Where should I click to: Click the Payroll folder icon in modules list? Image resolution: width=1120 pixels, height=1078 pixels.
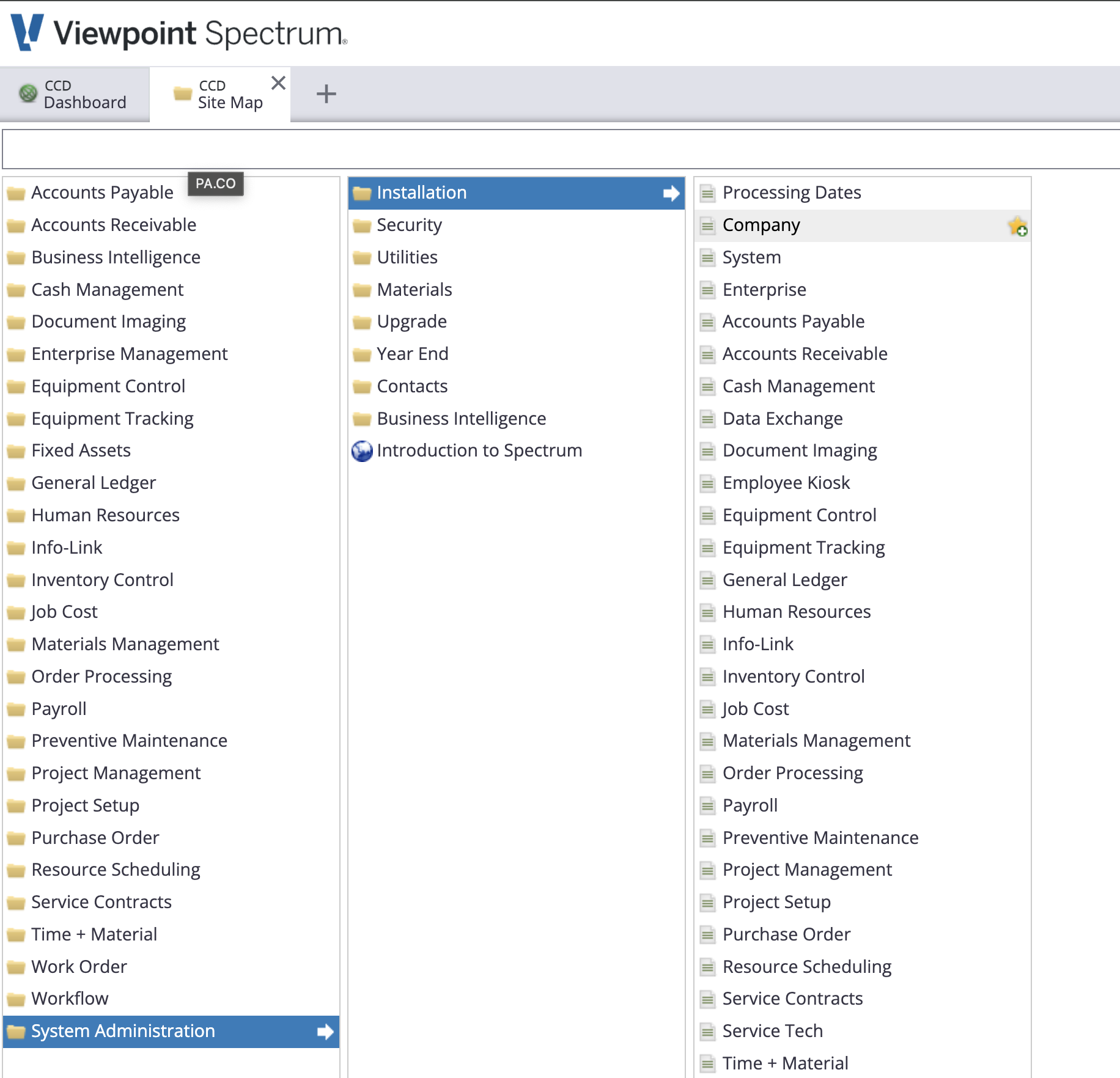pos(16,710)
